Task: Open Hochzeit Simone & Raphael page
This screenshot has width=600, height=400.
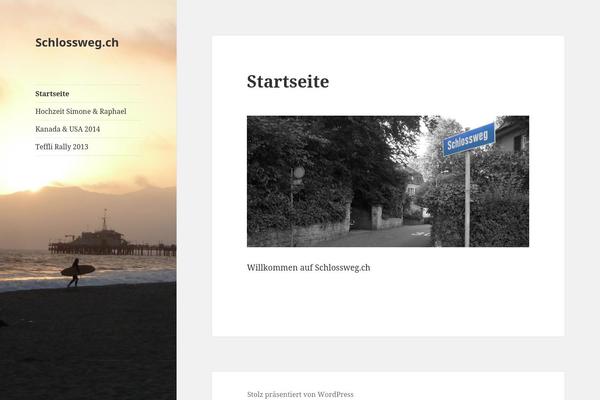Action: pyautogui.click(x=81, y=111)
